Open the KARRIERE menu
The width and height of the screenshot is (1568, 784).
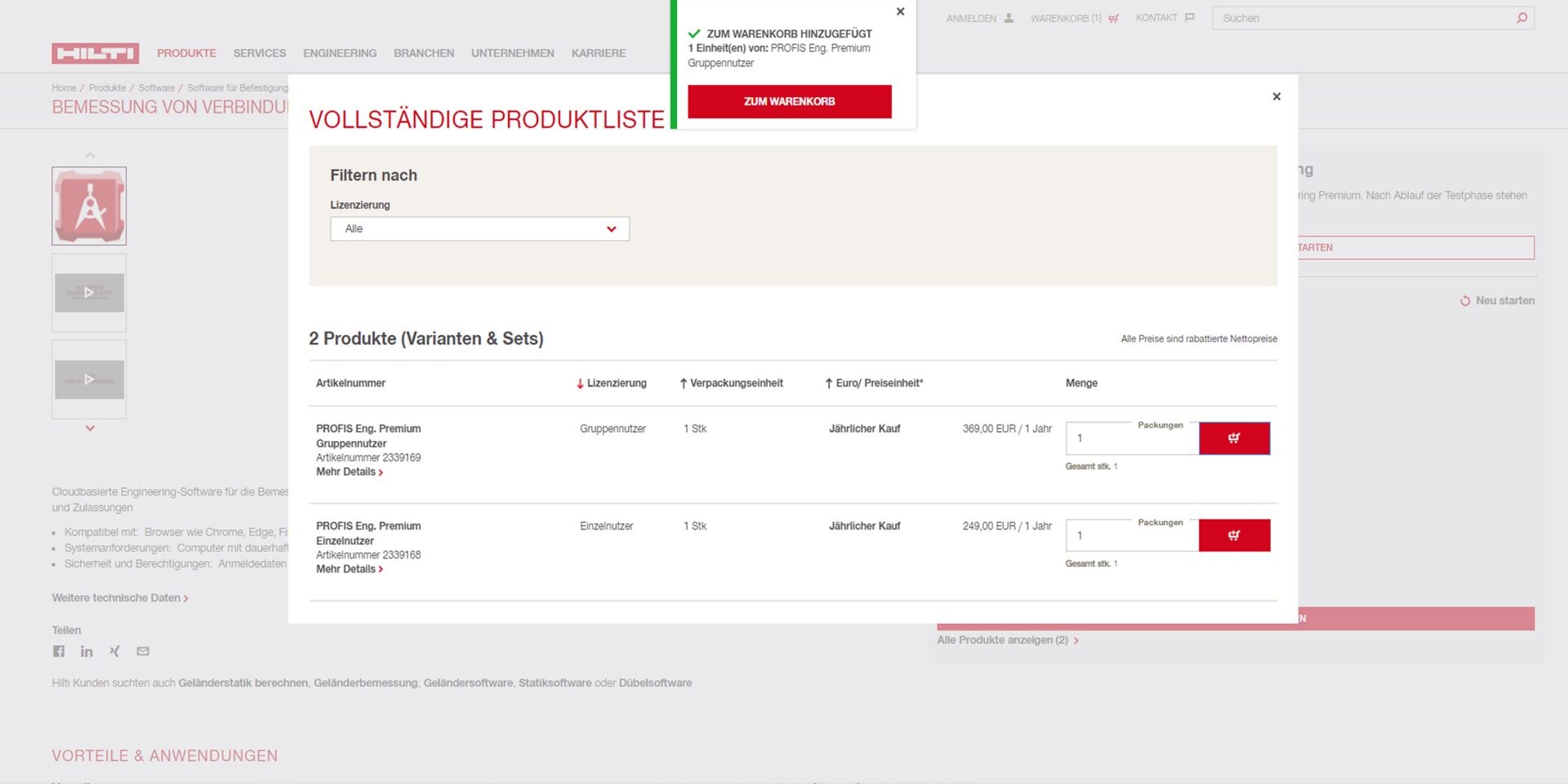[599, 53]
